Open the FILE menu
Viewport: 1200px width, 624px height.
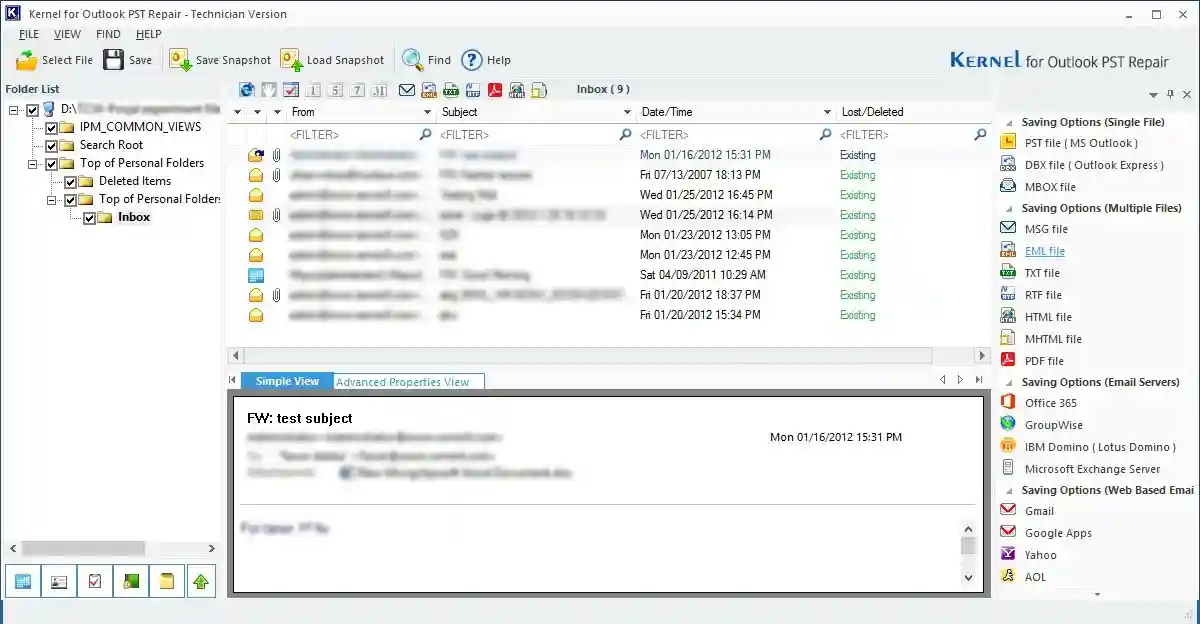[29, 34]
